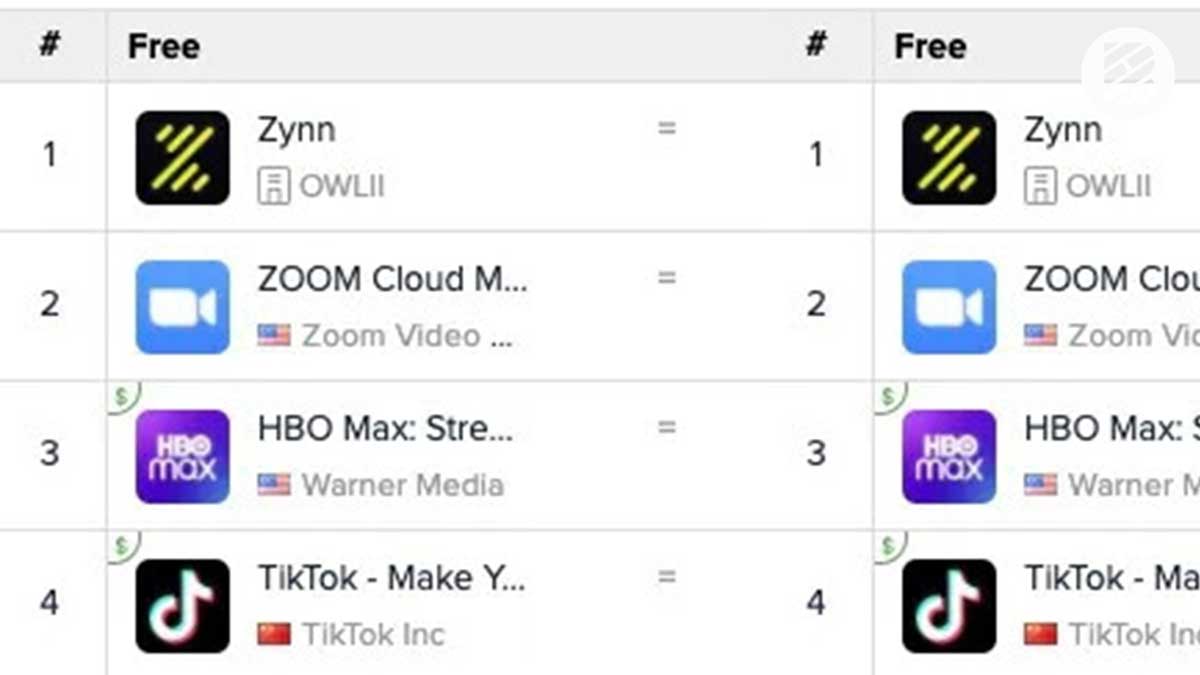Open the left 'Warner Media' publisher link

pyautogui.click(x=402, y=485)
